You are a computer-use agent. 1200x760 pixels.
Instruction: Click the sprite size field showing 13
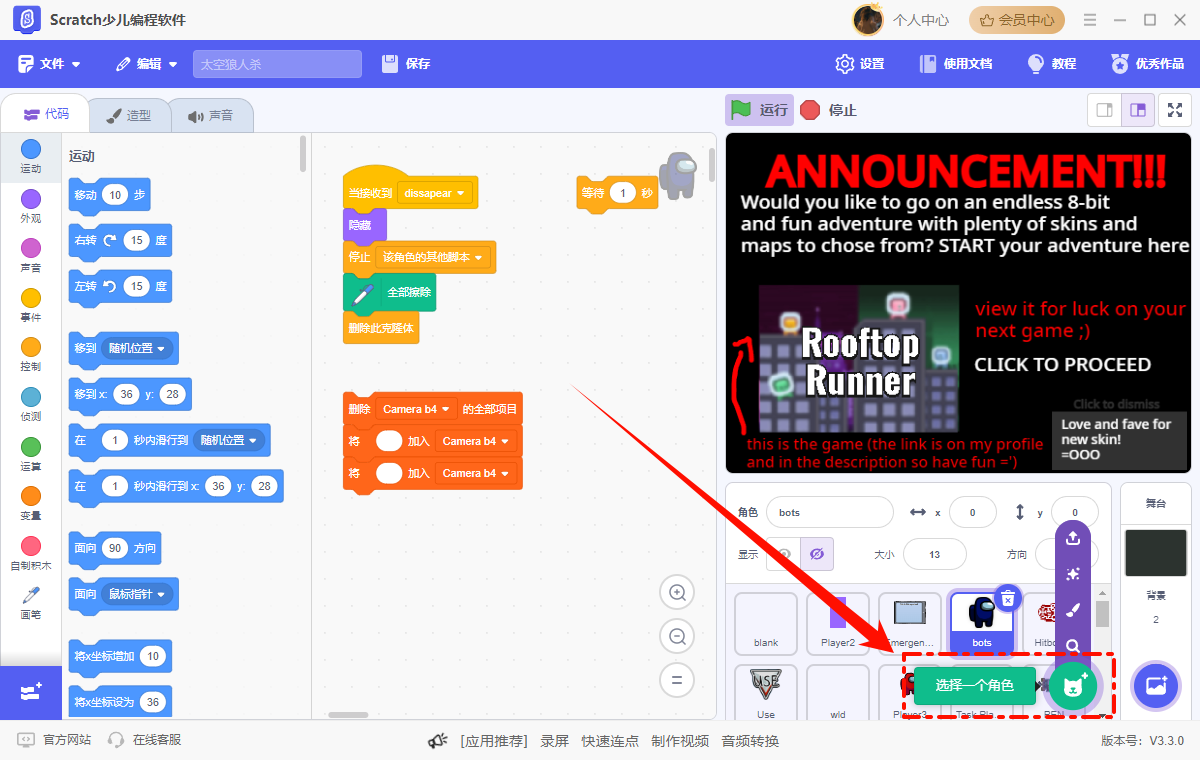pos(934,554)
